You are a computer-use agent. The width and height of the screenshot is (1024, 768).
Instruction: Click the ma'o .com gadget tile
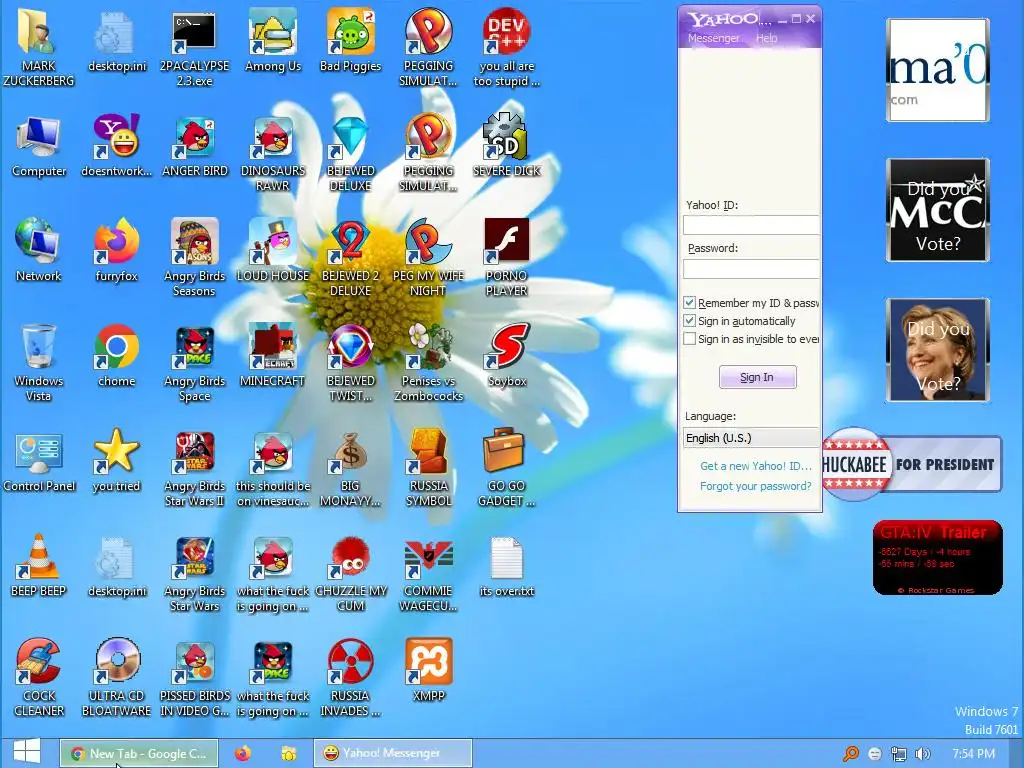[x=938, y=70]
